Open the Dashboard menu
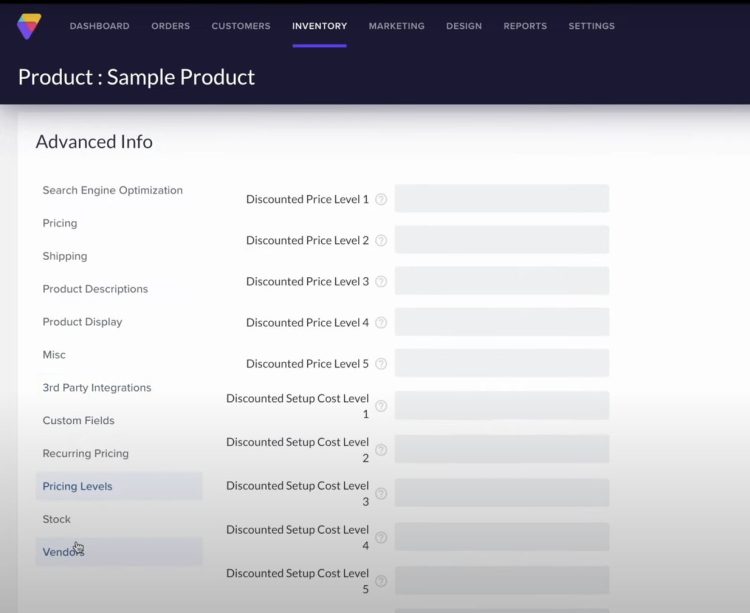Viewport: 750px width, 613px height. (99, 26)
